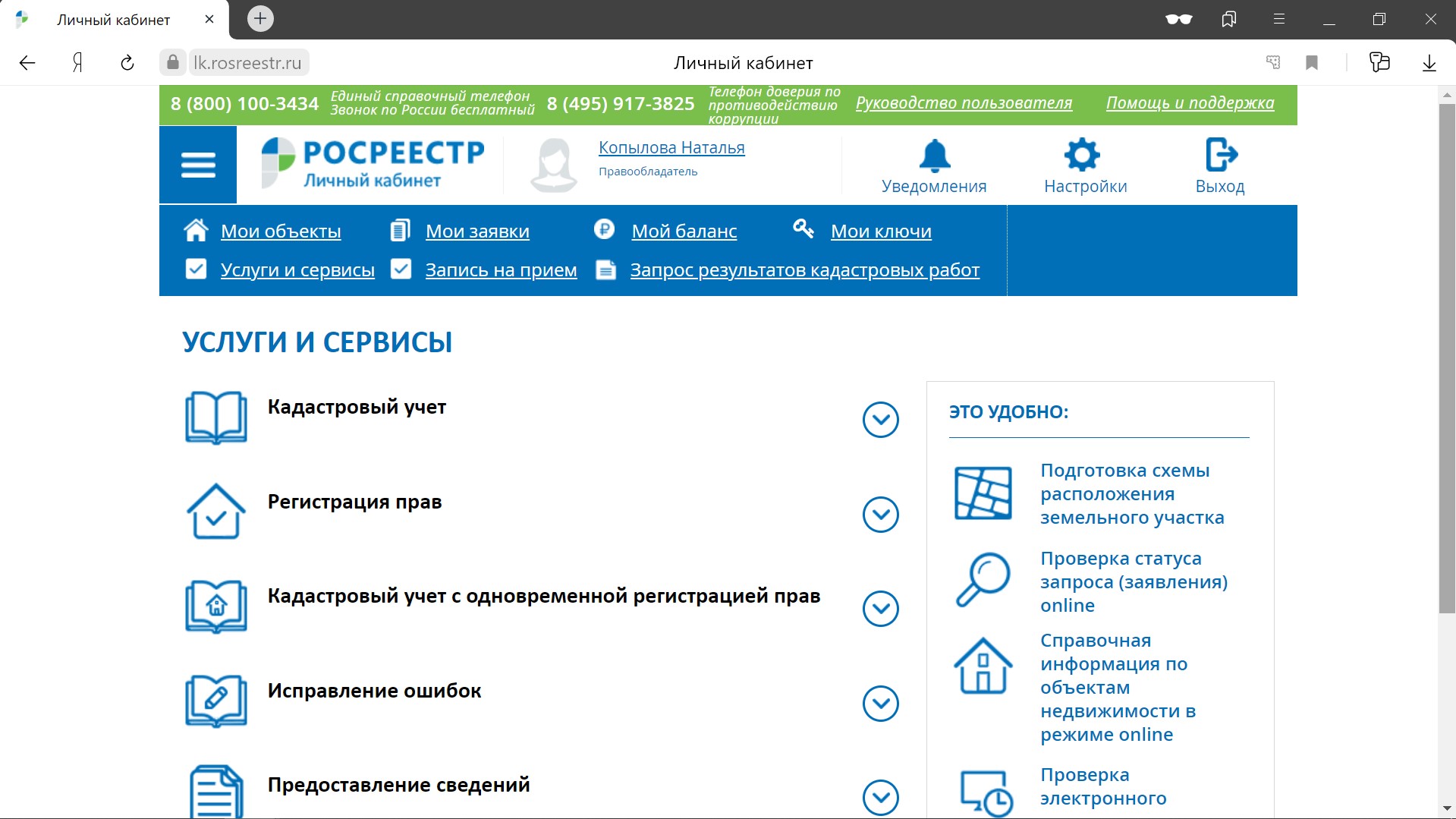Open the hamburger main menu
This screenshot has height=819, width=1456.
coord(198,165)
